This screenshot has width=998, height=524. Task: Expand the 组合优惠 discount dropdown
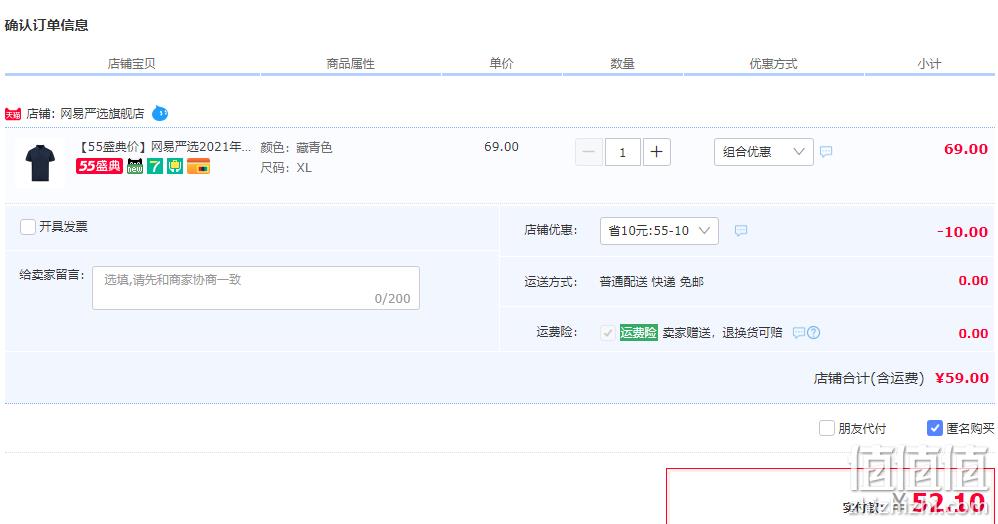click(764, 152)
